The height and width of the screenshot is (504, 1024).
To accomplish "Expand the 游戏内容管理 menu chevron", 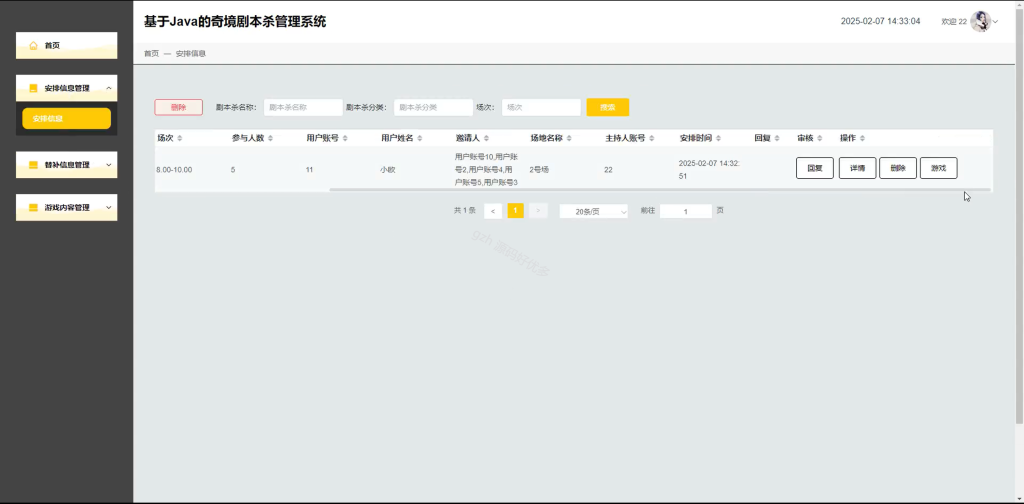I will pyautogui.click(x=108, y=208).
